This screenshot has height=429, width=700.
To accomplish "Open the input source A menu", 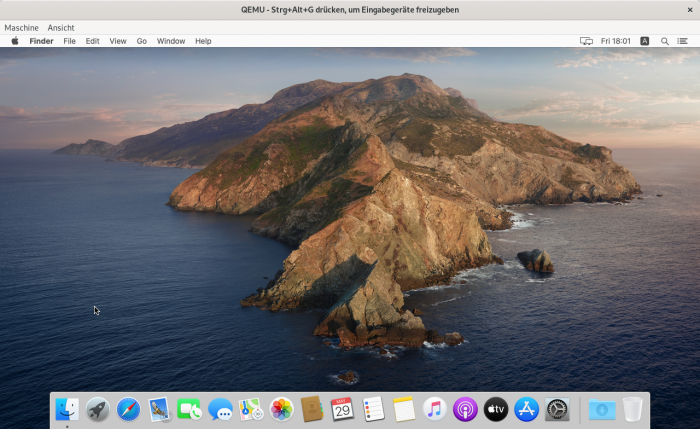I will tap(645, 41).
